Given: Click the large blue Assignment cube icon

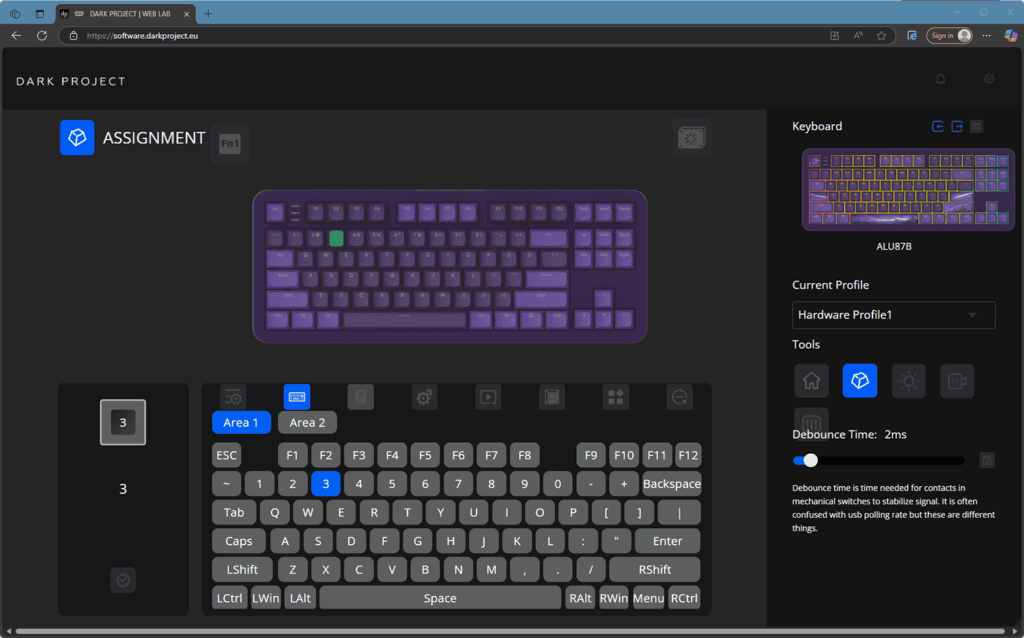Looking at the screenshot, I should 77,138.
